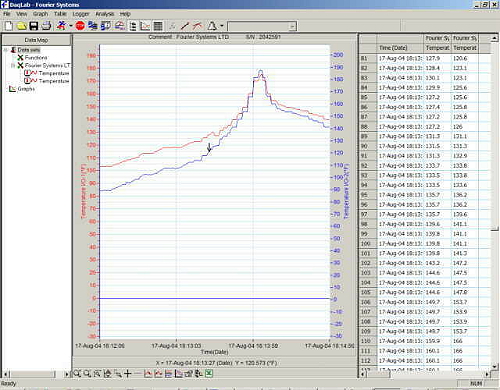
Task: Click the Edit graph axes icon
Action: pos(199,374)
